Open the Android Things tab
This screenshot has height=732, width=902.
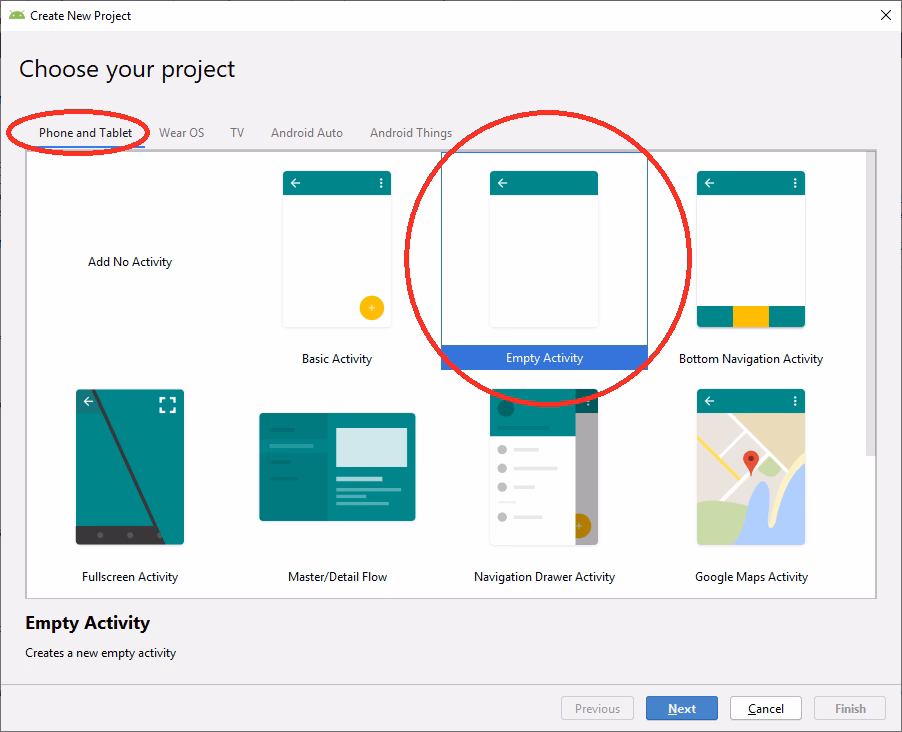410,132
